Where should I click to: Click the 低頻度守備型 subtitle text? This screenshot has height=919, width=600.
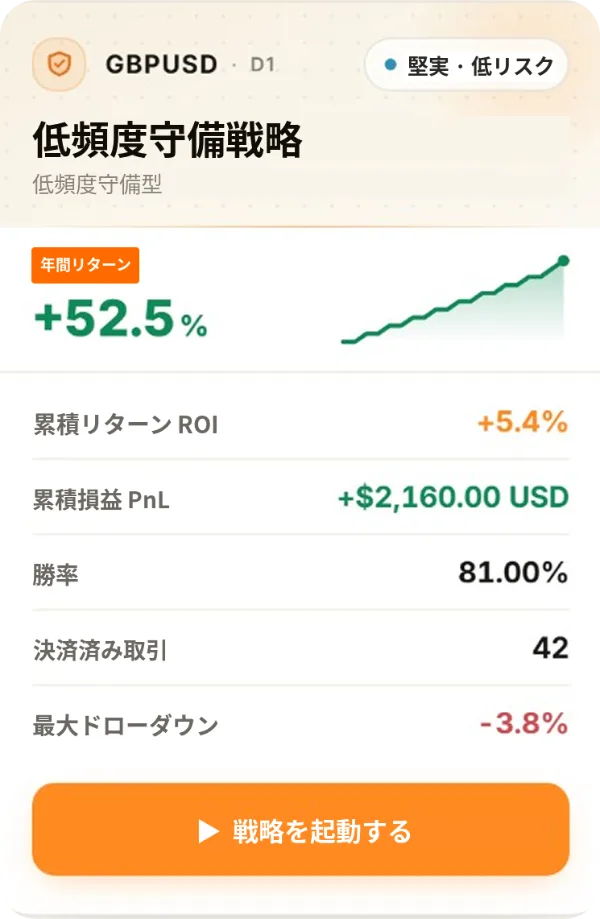[97, 184]
